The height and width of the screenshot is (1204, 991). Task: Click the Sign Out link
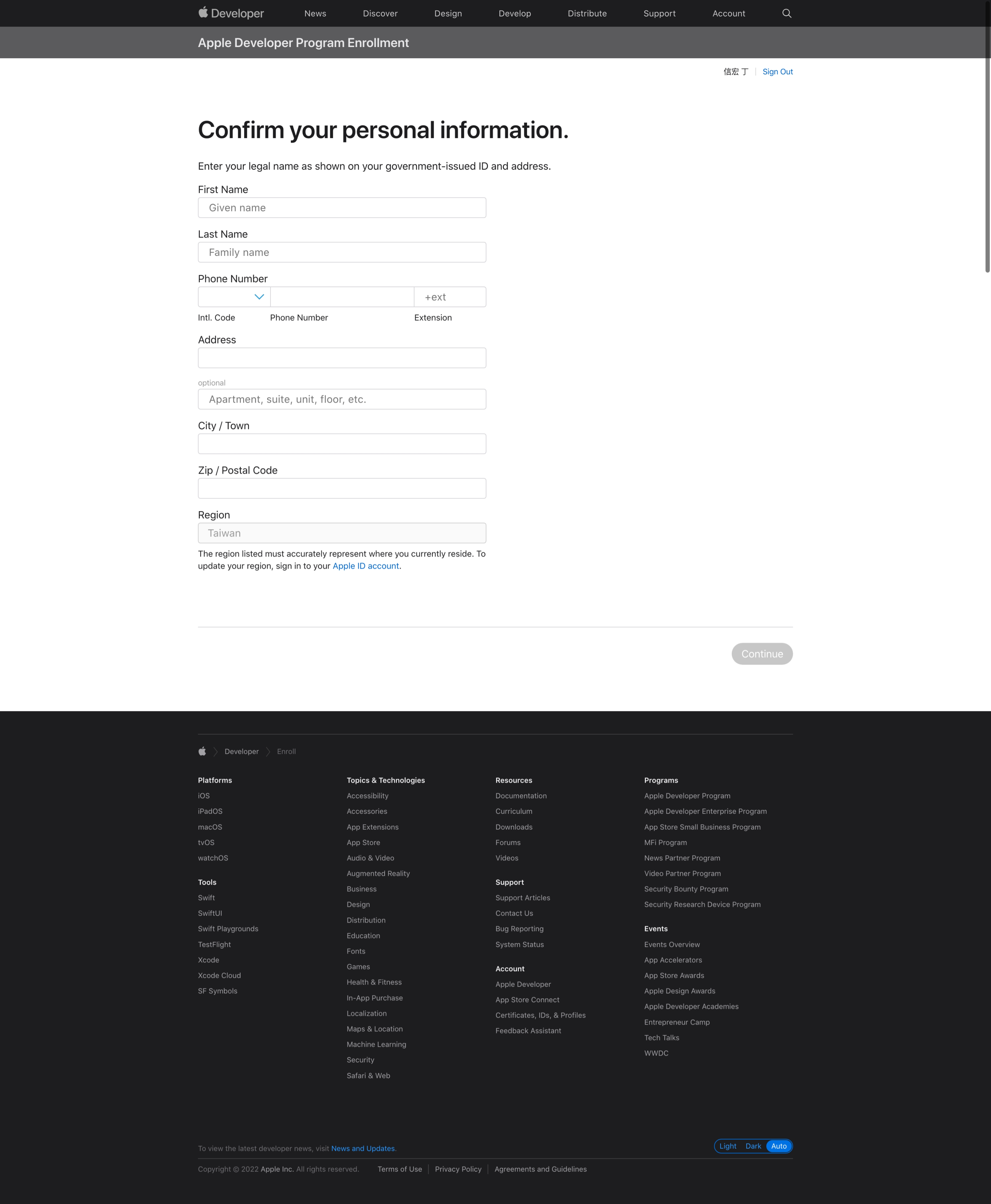click(x=777, y=71)
